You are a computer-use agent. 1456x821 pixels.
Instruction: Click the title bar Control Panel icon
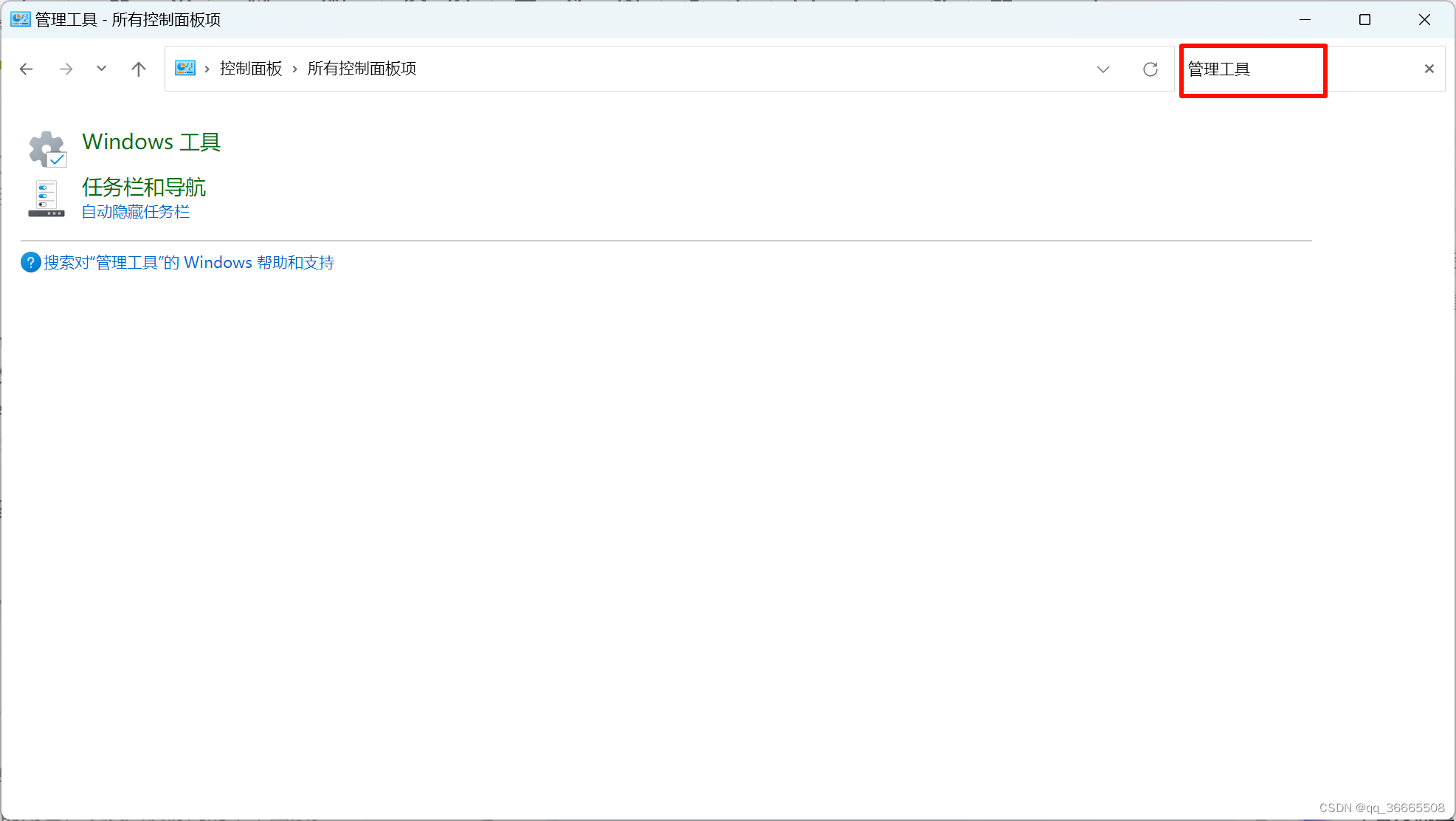[19, 19]
